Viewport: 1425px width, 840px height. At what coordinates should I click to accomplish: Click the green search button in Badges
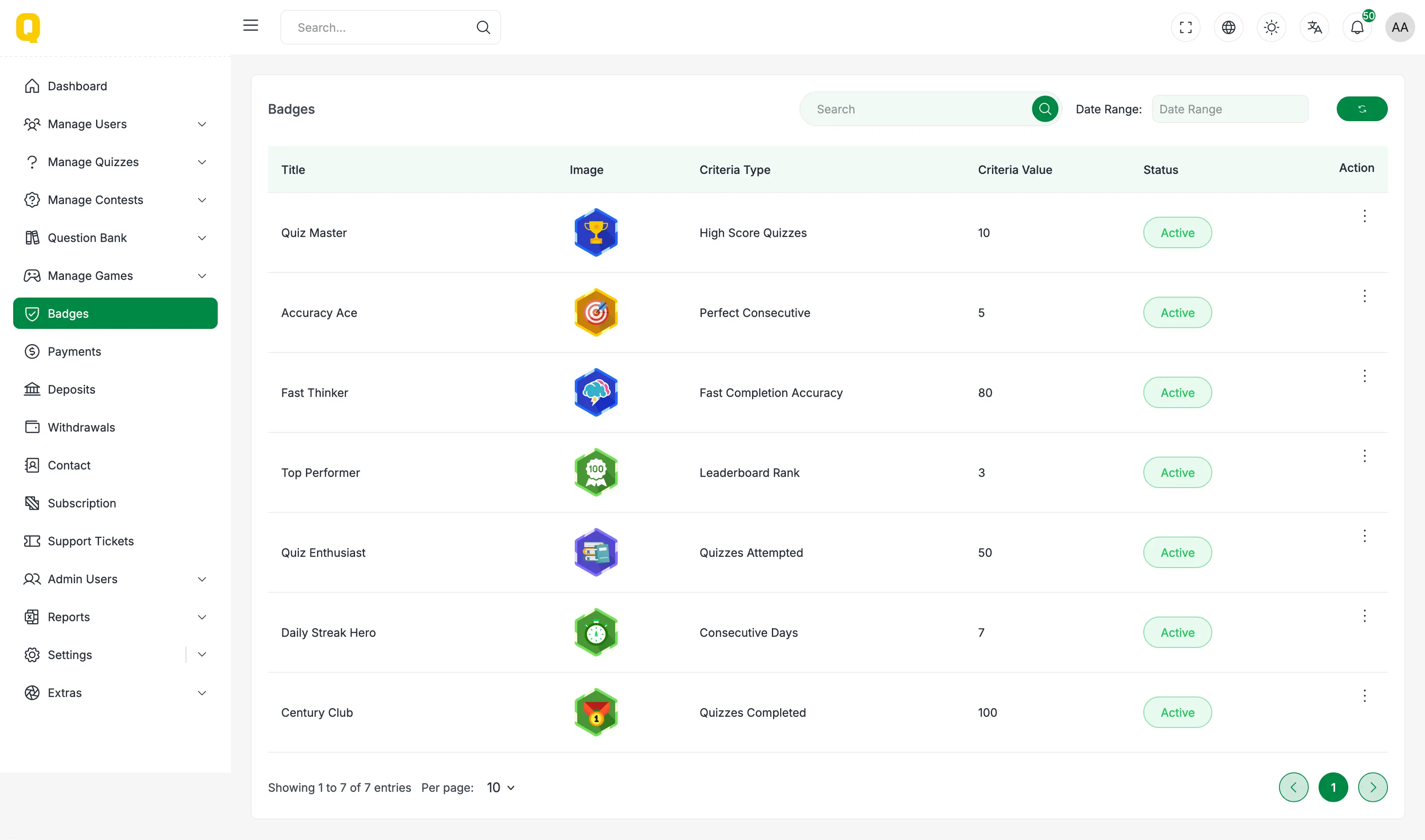click(x=1044, y=109)
